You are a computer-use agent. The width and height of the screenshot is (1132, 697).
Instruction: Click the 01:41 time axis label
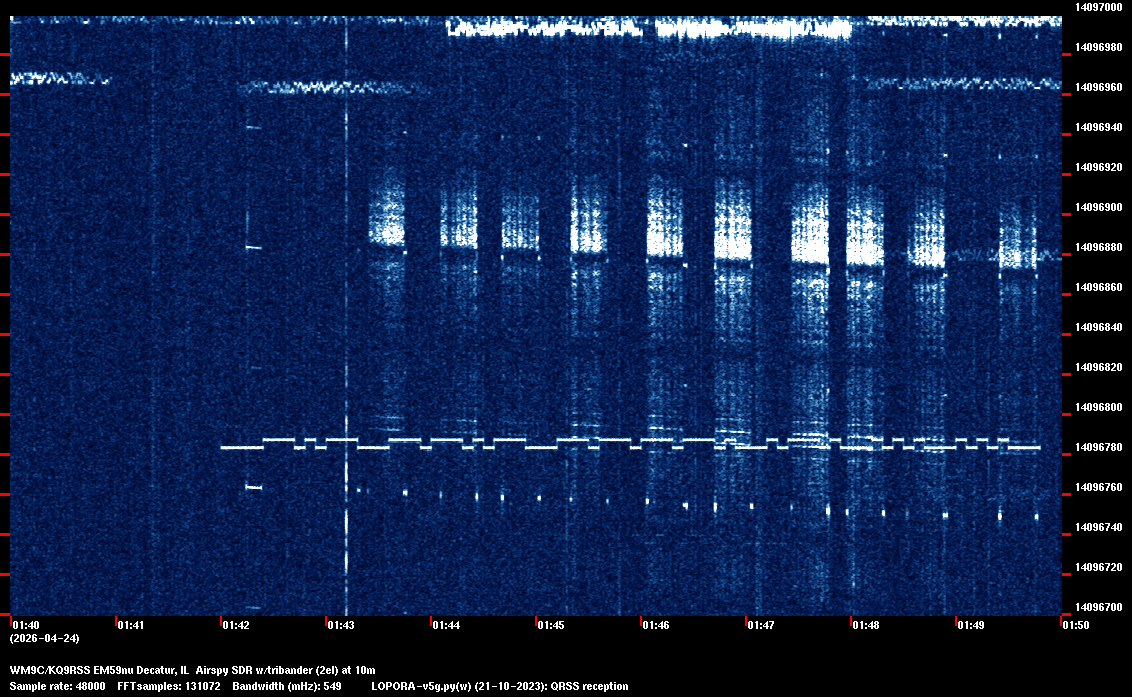pyautogui.click(x=131, y=625)
